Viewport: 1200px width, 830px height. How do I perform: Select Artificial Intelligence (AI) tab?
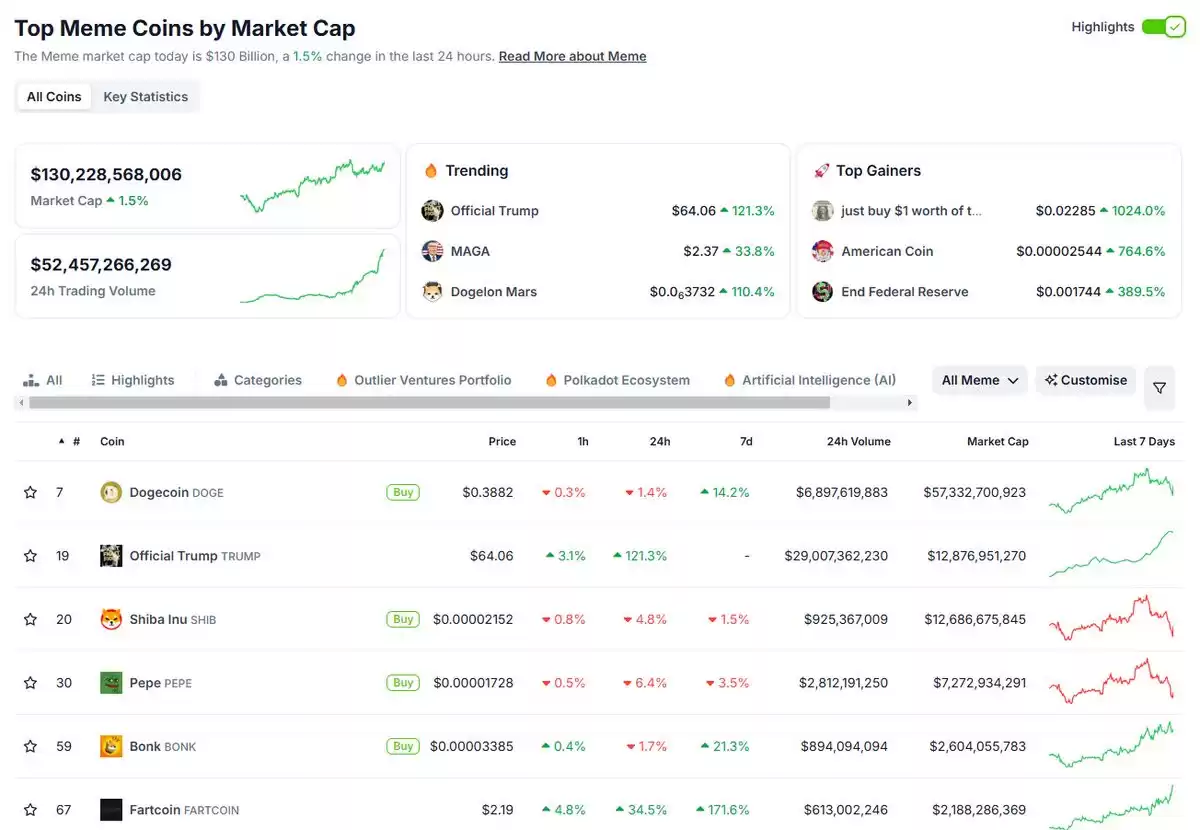point(809,380)
